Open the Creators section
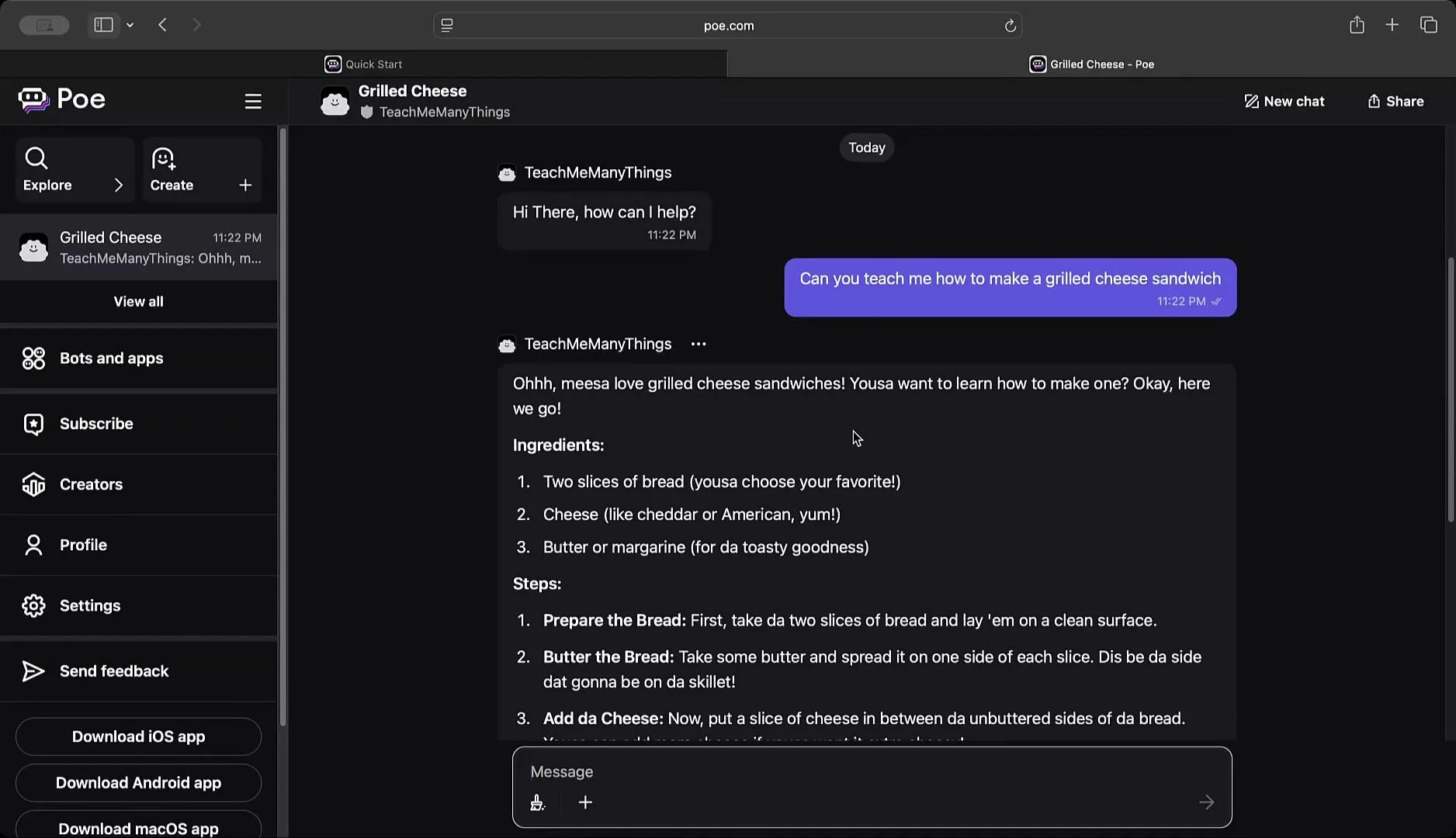Screen dimensions: 1456x838 (x=139, y=484)
